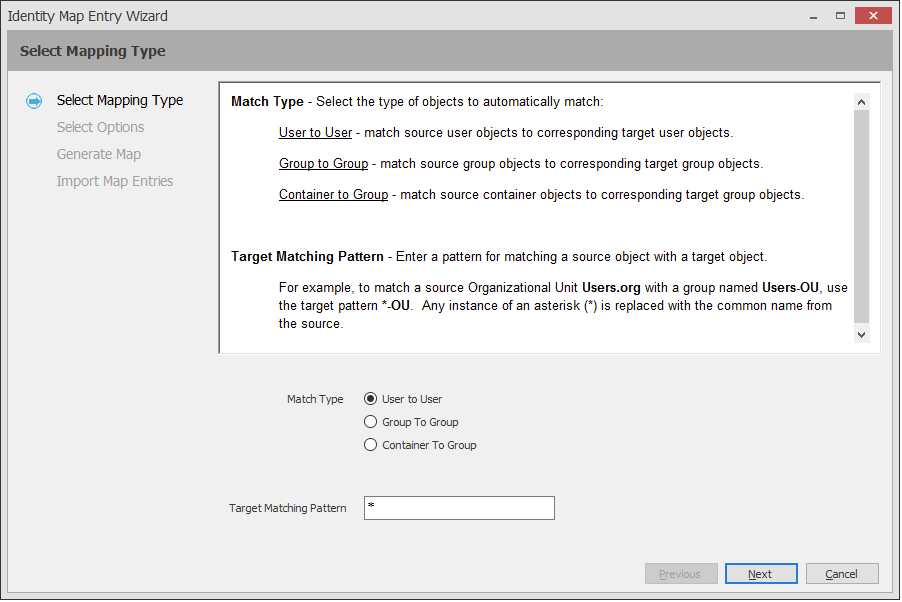Open the Import Map Entries step
The image size is (902, 602).
pyautogui.click(x=115, y=181)
